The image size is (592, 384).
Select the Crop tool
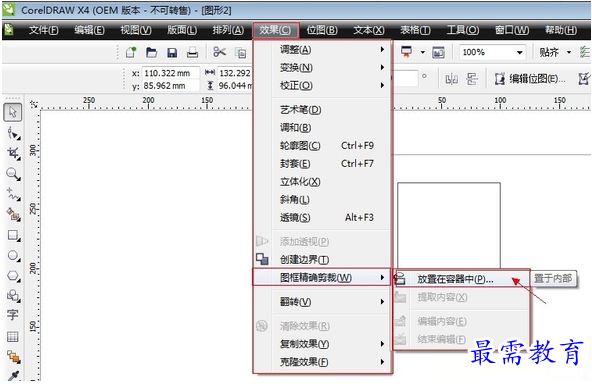(x=14, y=153)
